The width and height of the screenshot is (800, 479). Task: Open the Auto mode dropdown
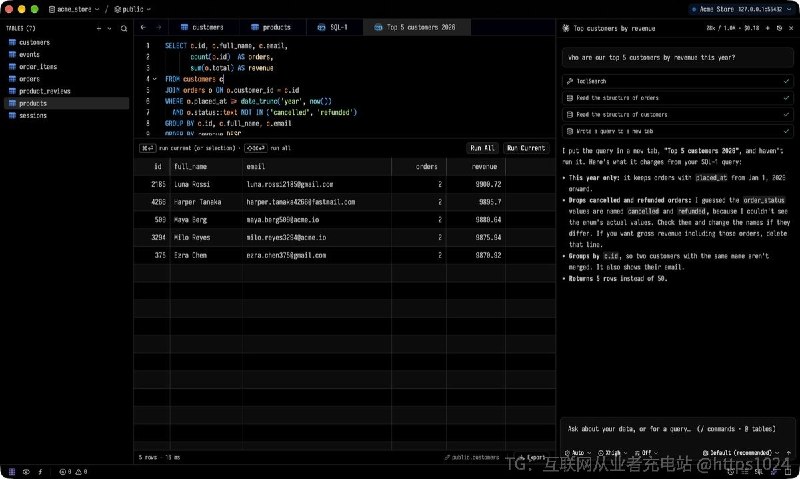(577, 452)
